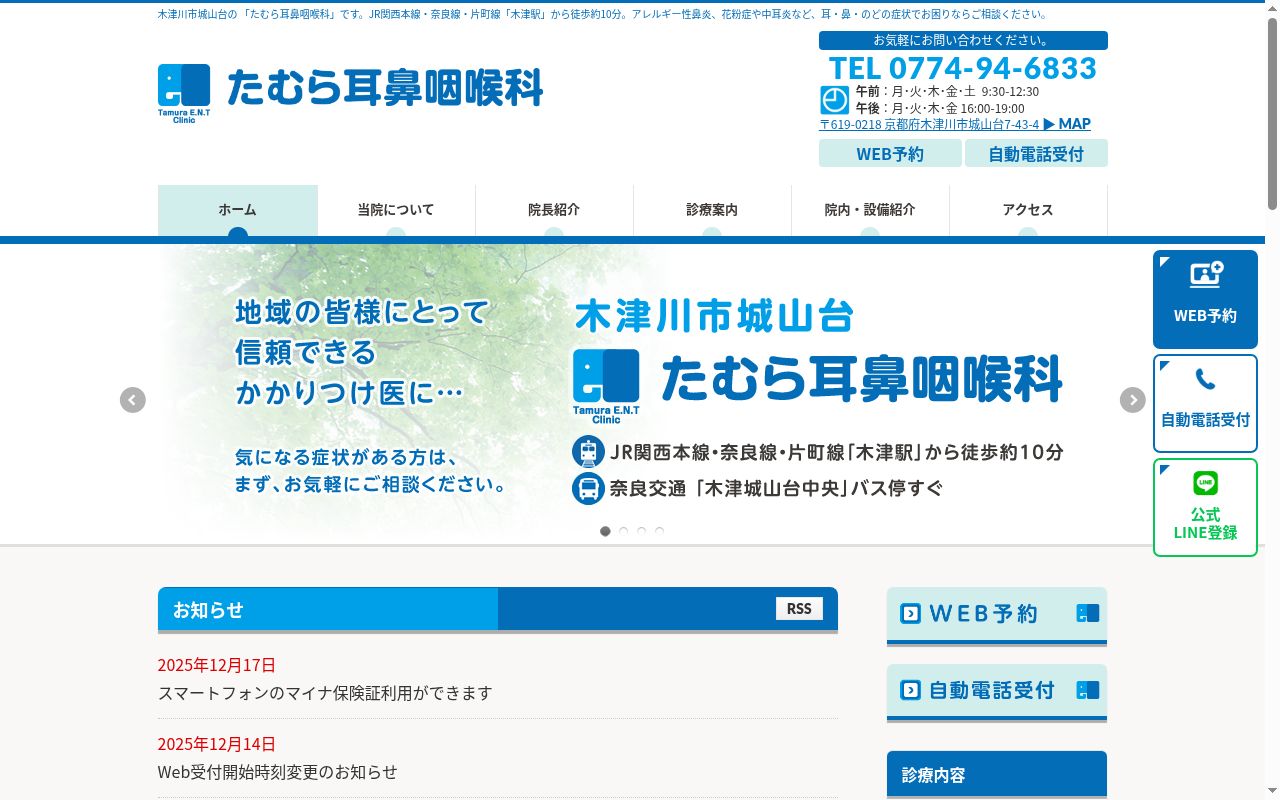The width and height of the screenshot is (1280, 800).
Task: Click the 2025年12月14日 news date
Action: click(216, 744)
